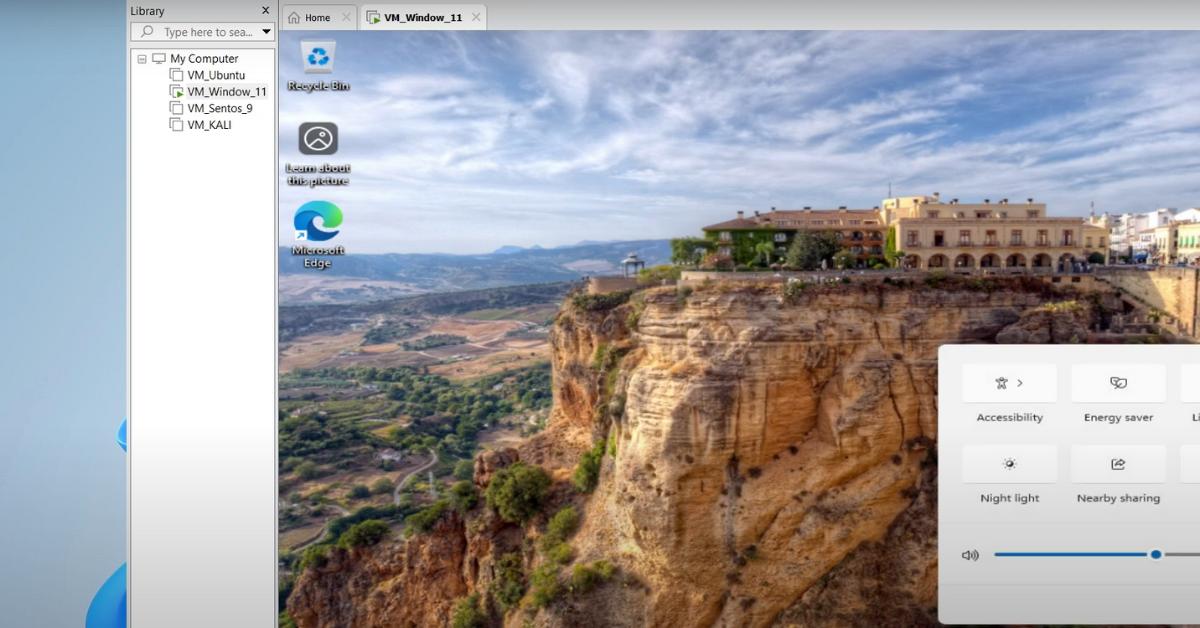Collapse the My Computer tree node

(142, 59)
